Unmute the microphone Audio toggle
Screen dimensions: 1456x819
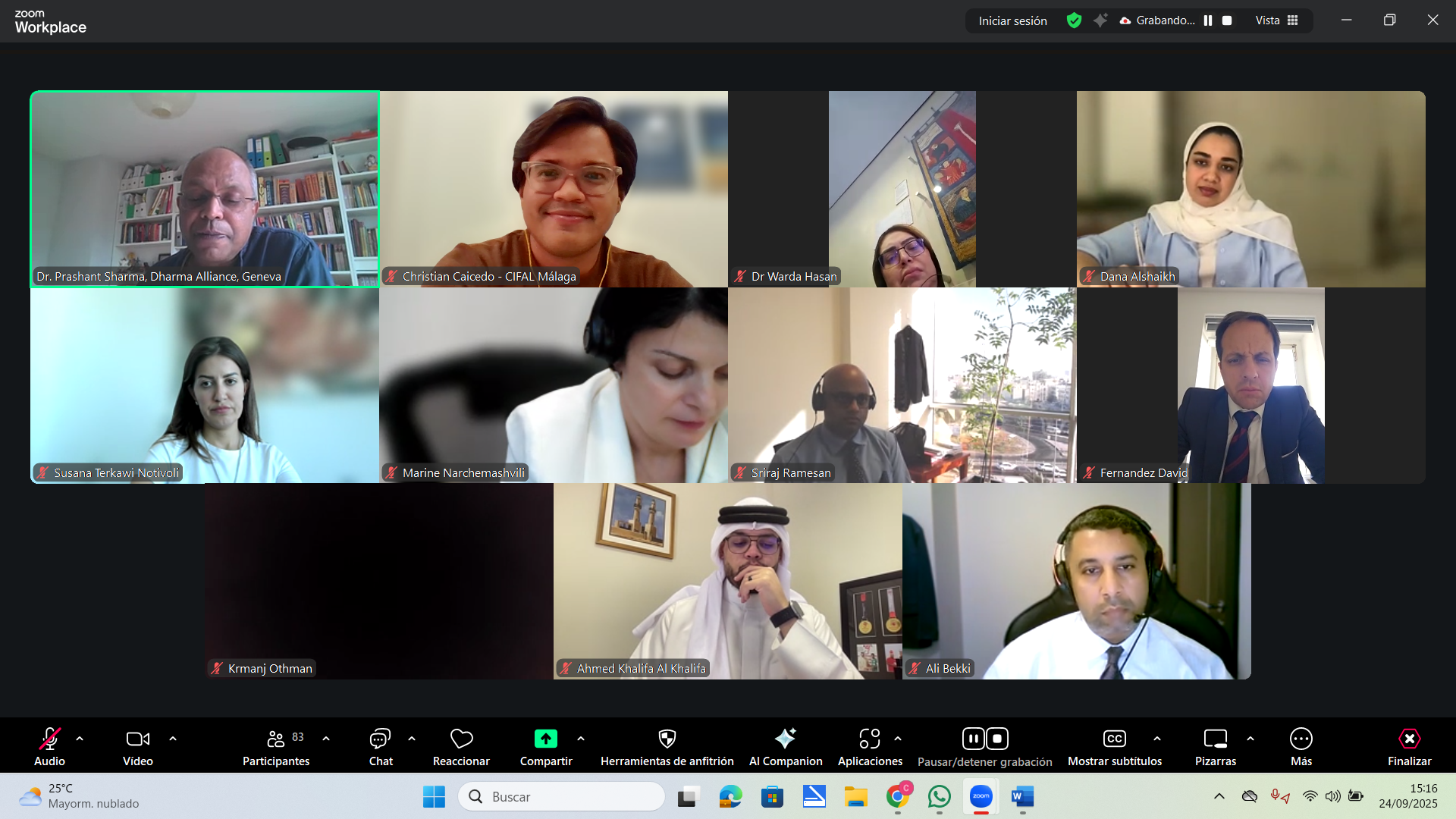(x=49, y=739)
